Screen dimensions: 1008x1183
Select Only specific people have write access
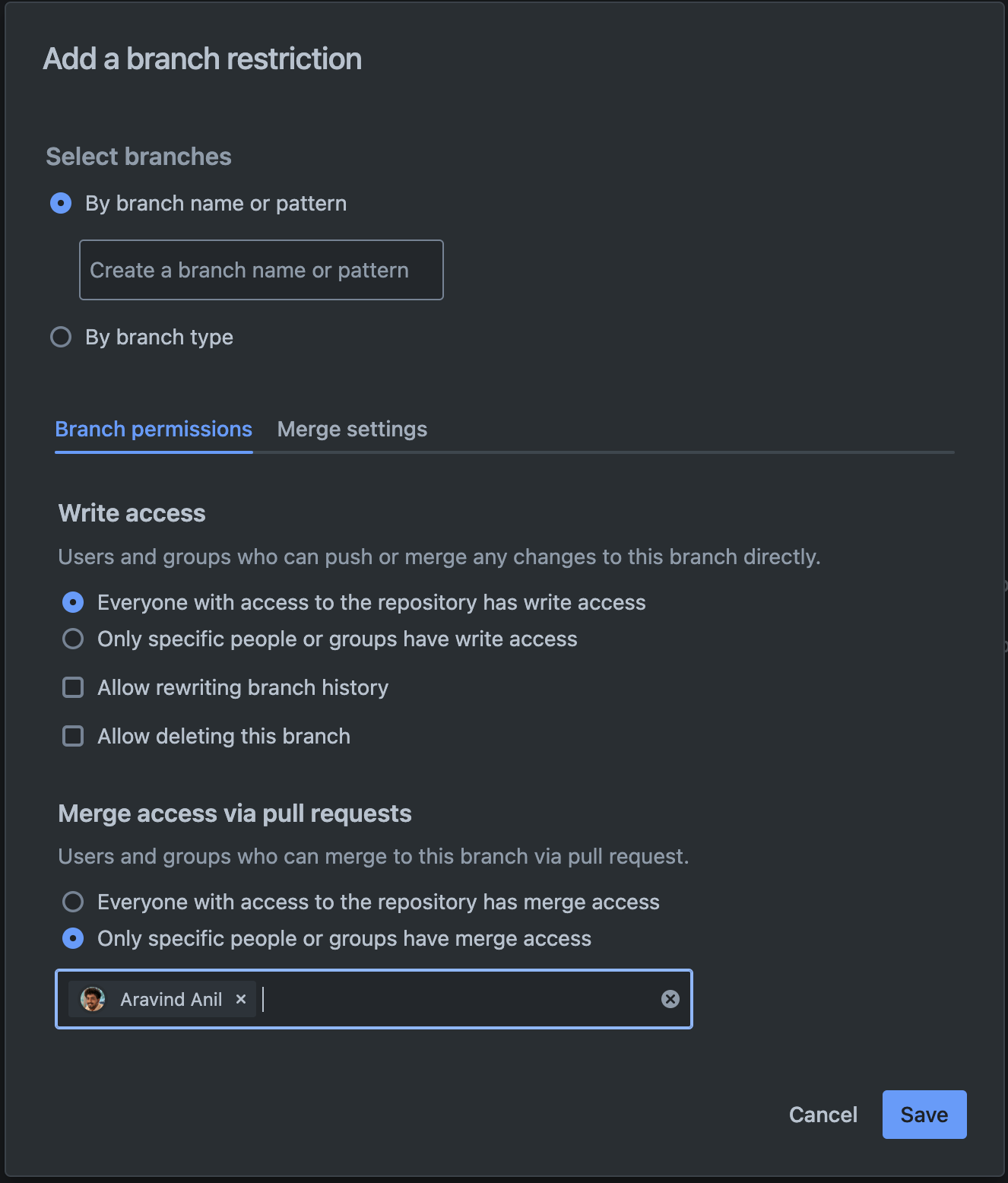pyautogui.click(x=73, y=639)
